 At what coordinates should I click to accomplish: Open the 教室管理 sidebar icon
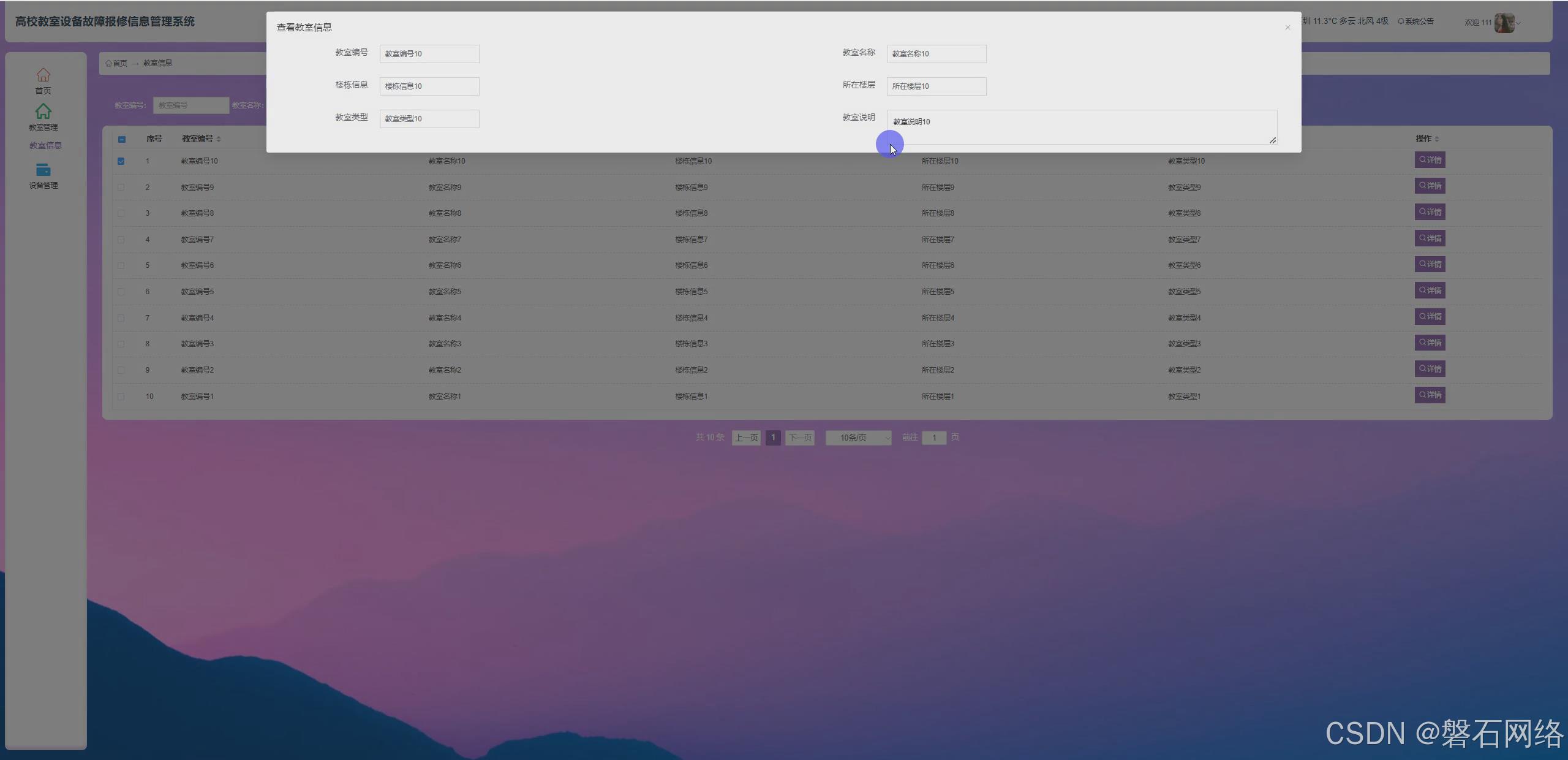pos(43,112)
